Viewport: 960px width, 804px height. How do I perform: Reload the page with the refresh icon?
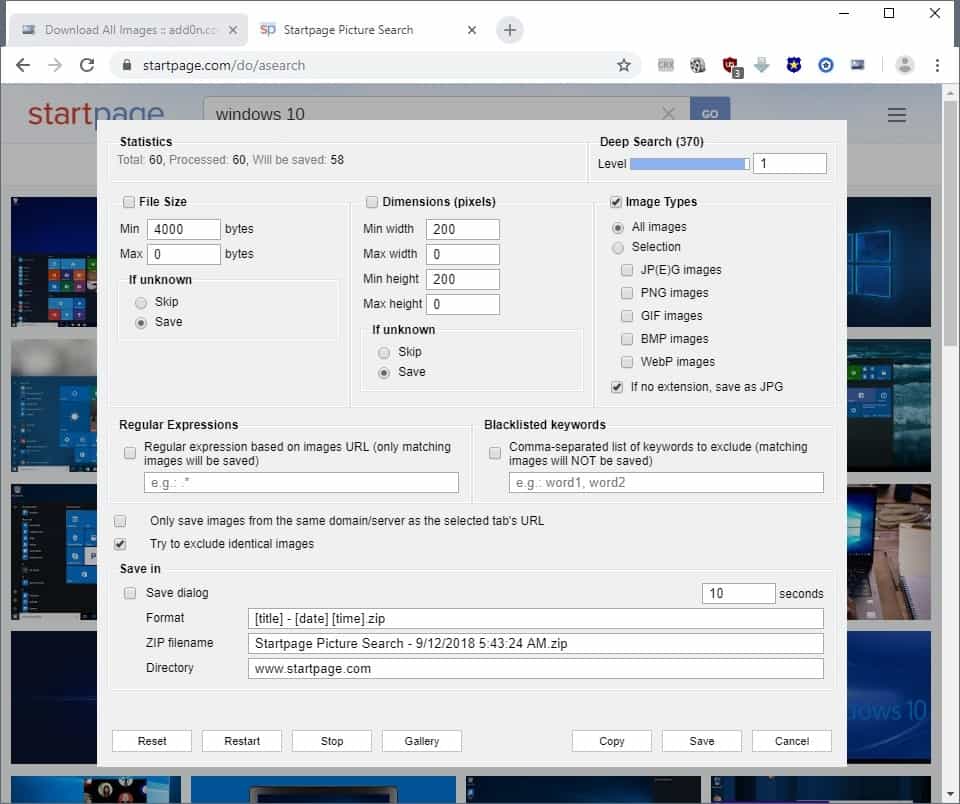point(87,65)
